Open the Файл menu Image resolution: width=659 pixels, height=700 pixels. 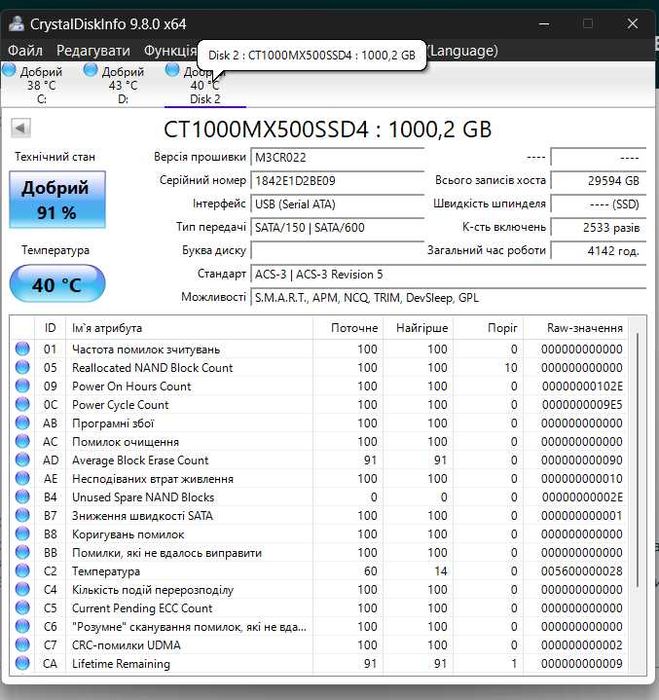tap(25, 50)
